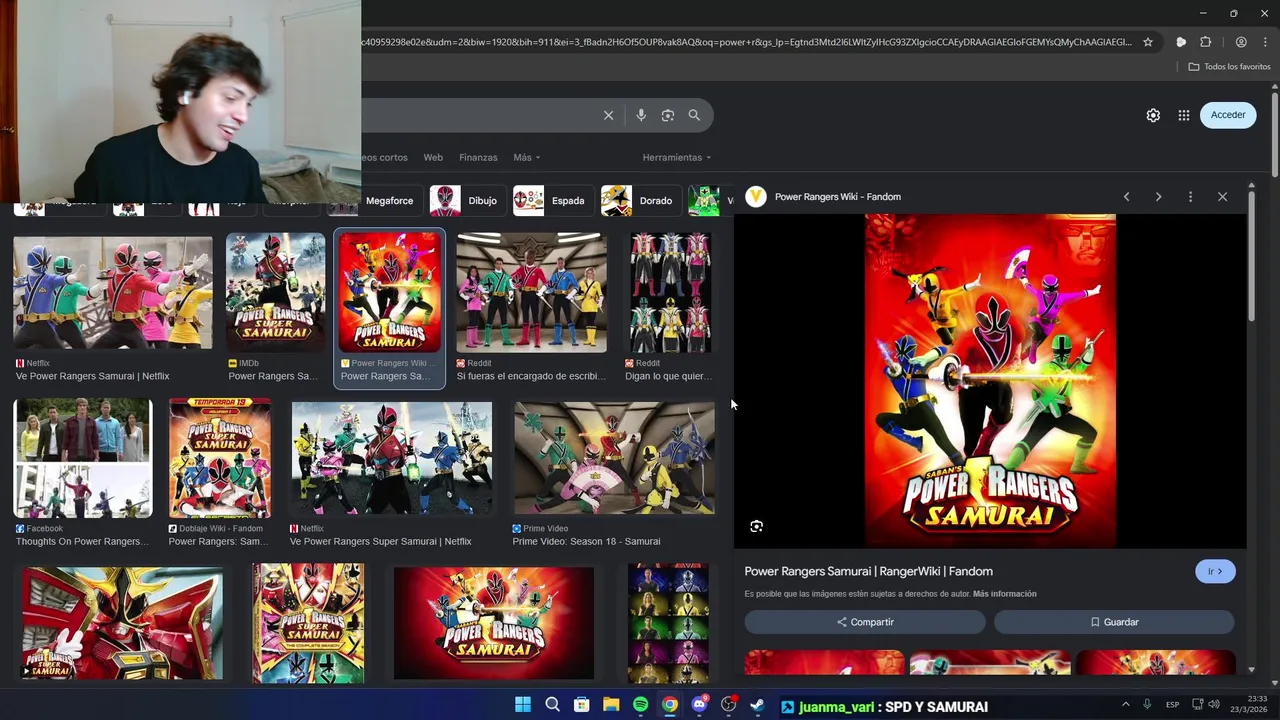Click the magnifier search icon in search box
1280x720 pixels.
pyautogui.click(x=694, y=115)
